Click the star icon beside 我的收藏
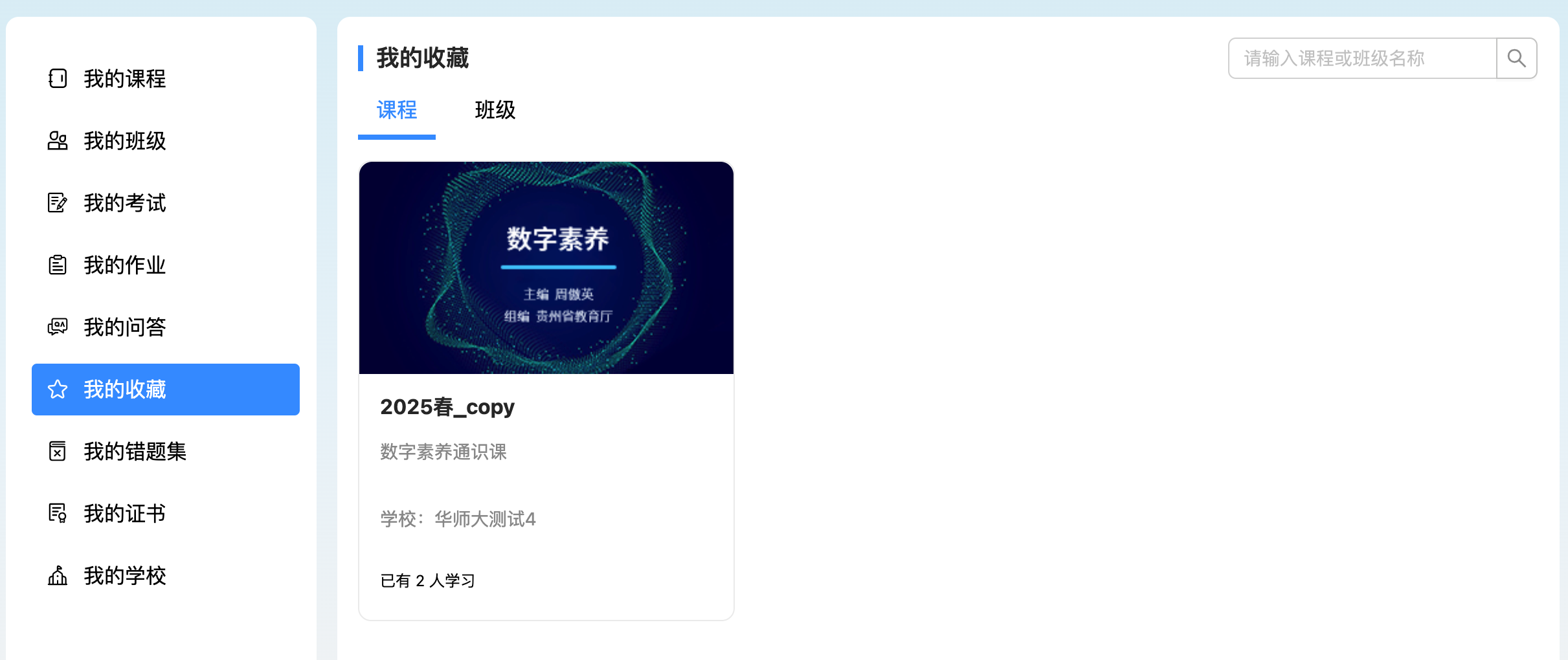The width and height of the screenshot is (1568, 660). click(58, 390)
